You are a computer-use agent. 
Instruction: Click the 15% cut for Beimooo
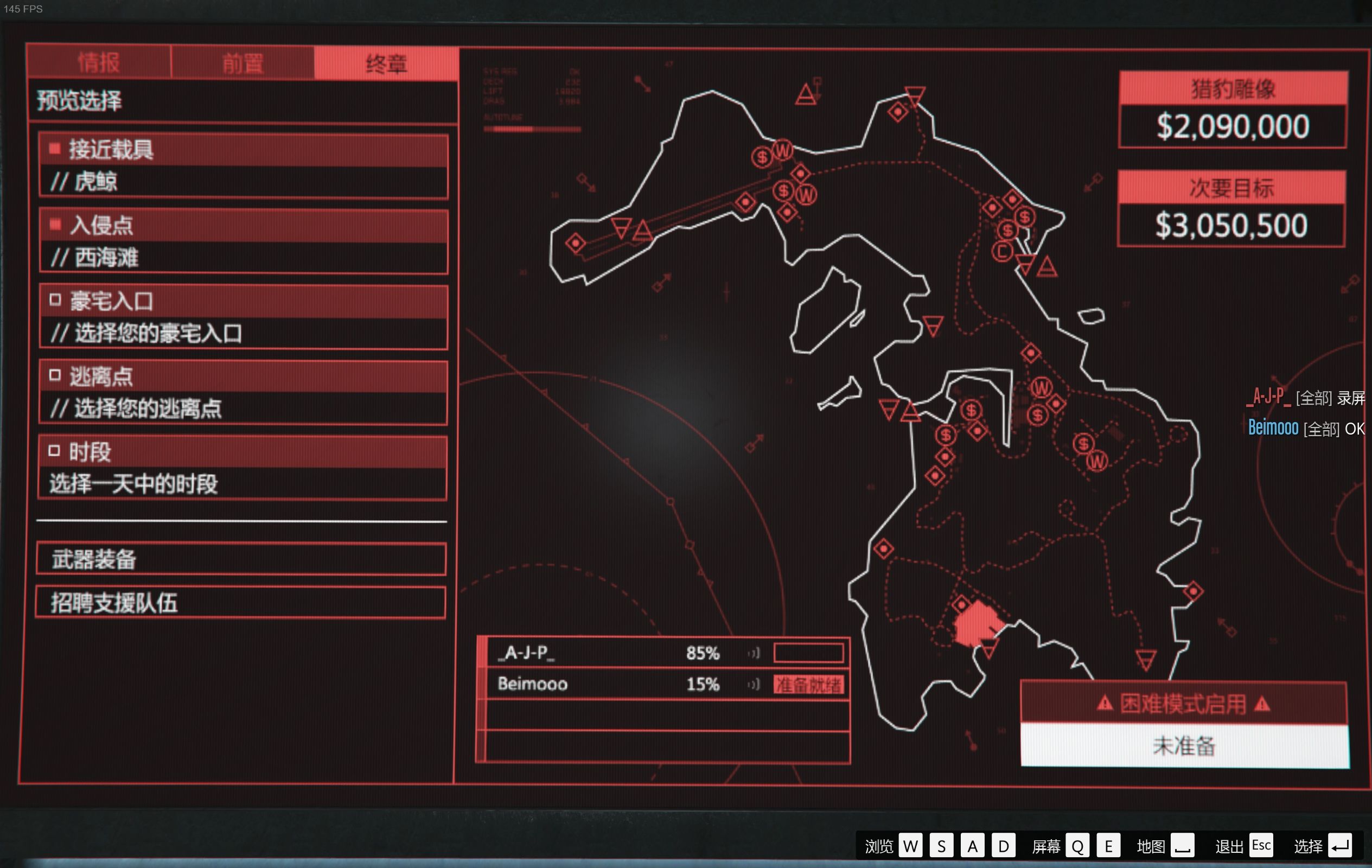(x=703, y=684)
